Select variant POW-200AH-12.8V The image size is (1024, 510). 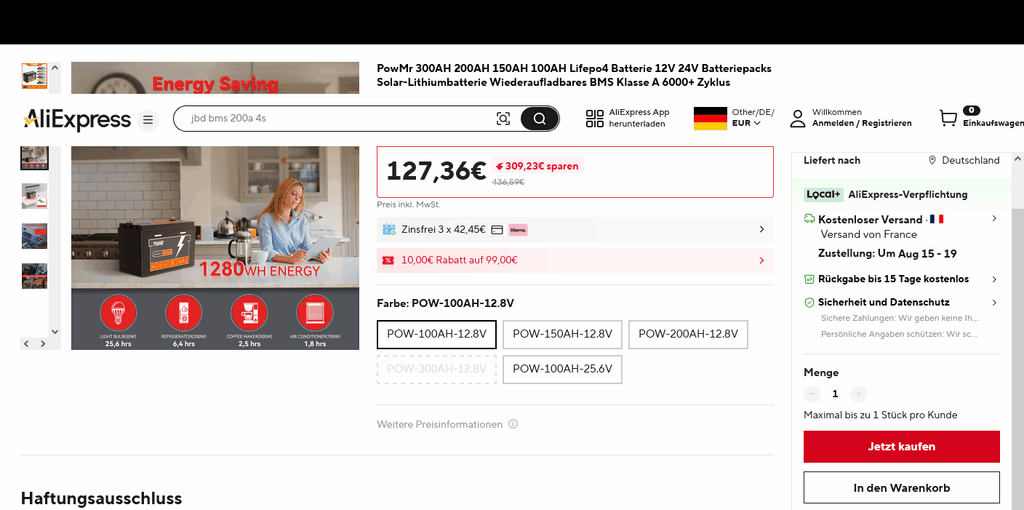tap(688, 334)
